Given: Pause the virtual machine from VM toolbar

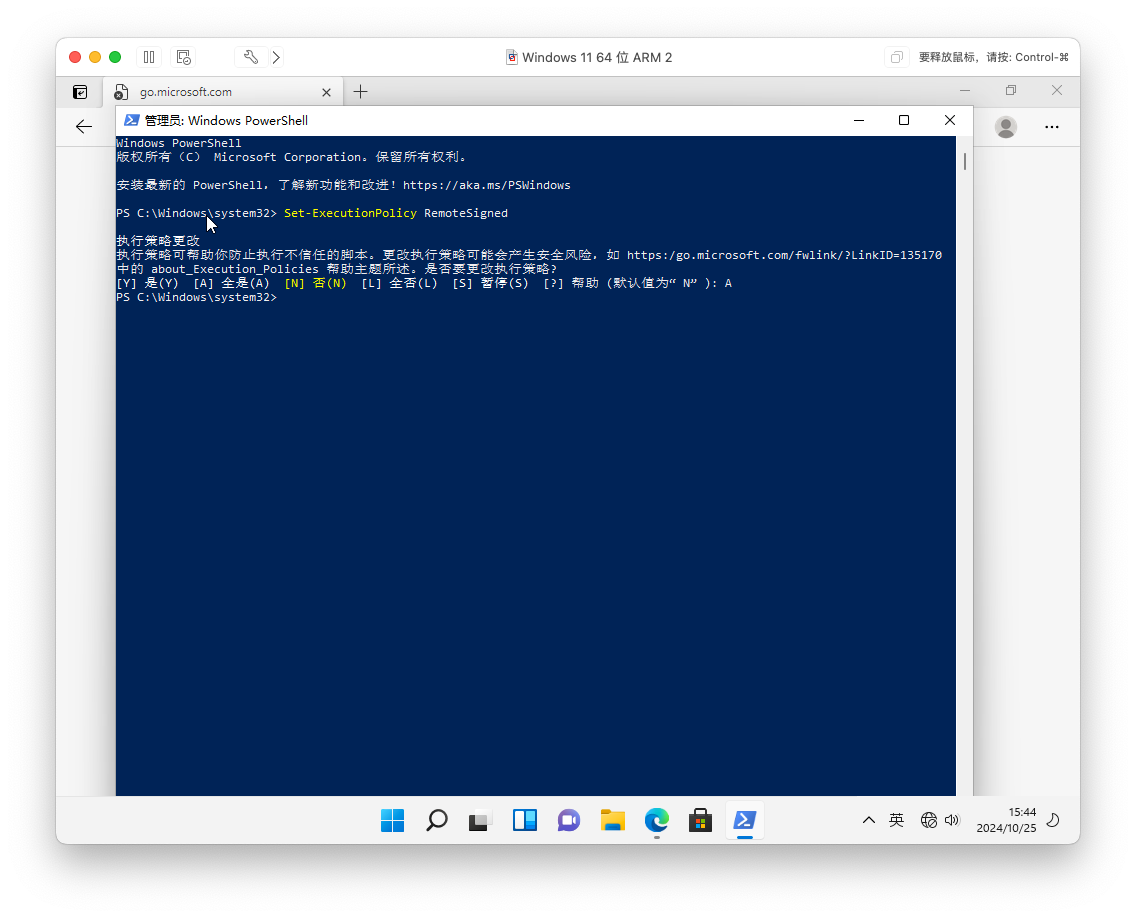Looking at the screenshot, I should 149,57.
